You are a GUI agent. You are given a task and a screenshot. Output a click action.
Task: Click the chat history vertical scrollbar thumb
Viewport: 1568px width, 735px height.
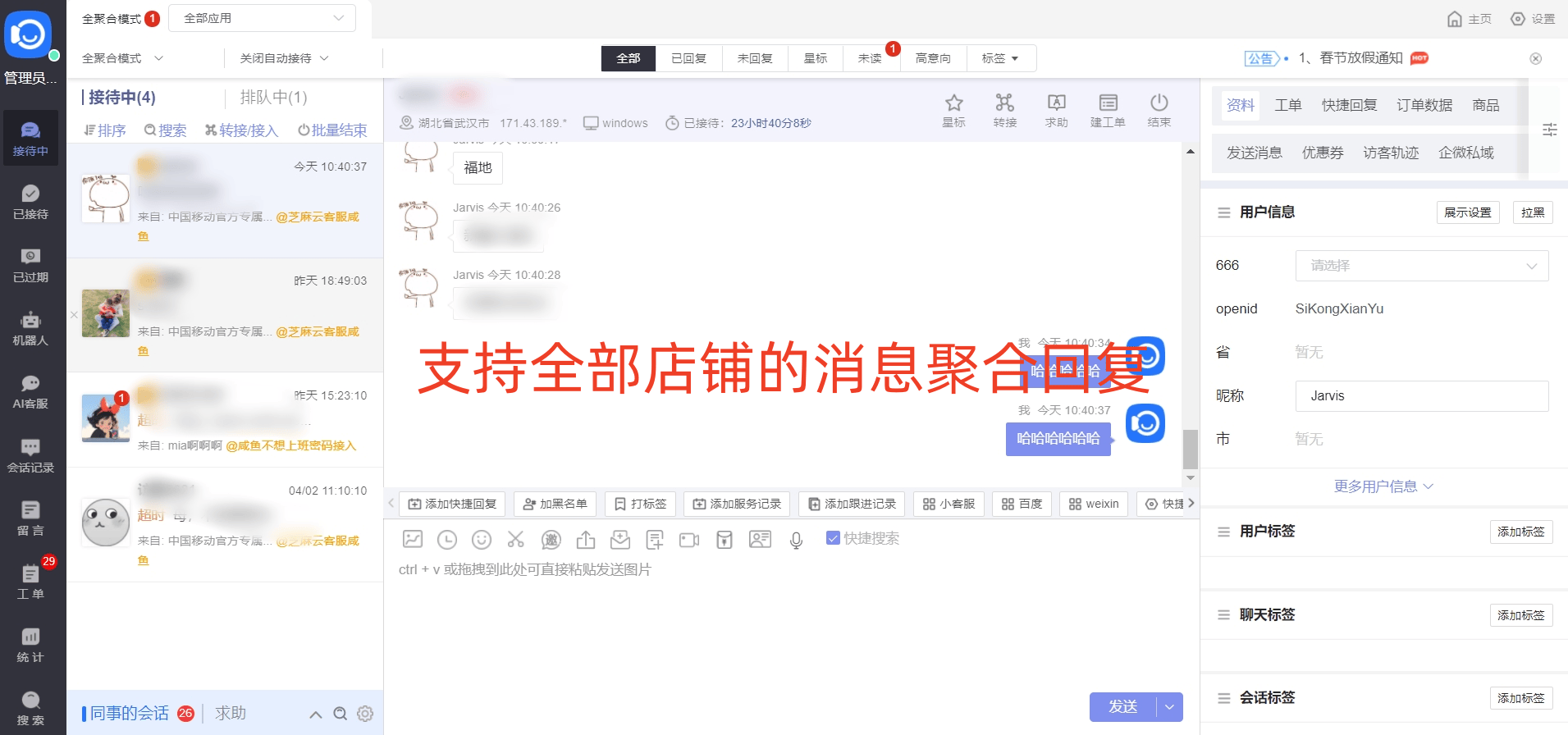click(1190, 448)
